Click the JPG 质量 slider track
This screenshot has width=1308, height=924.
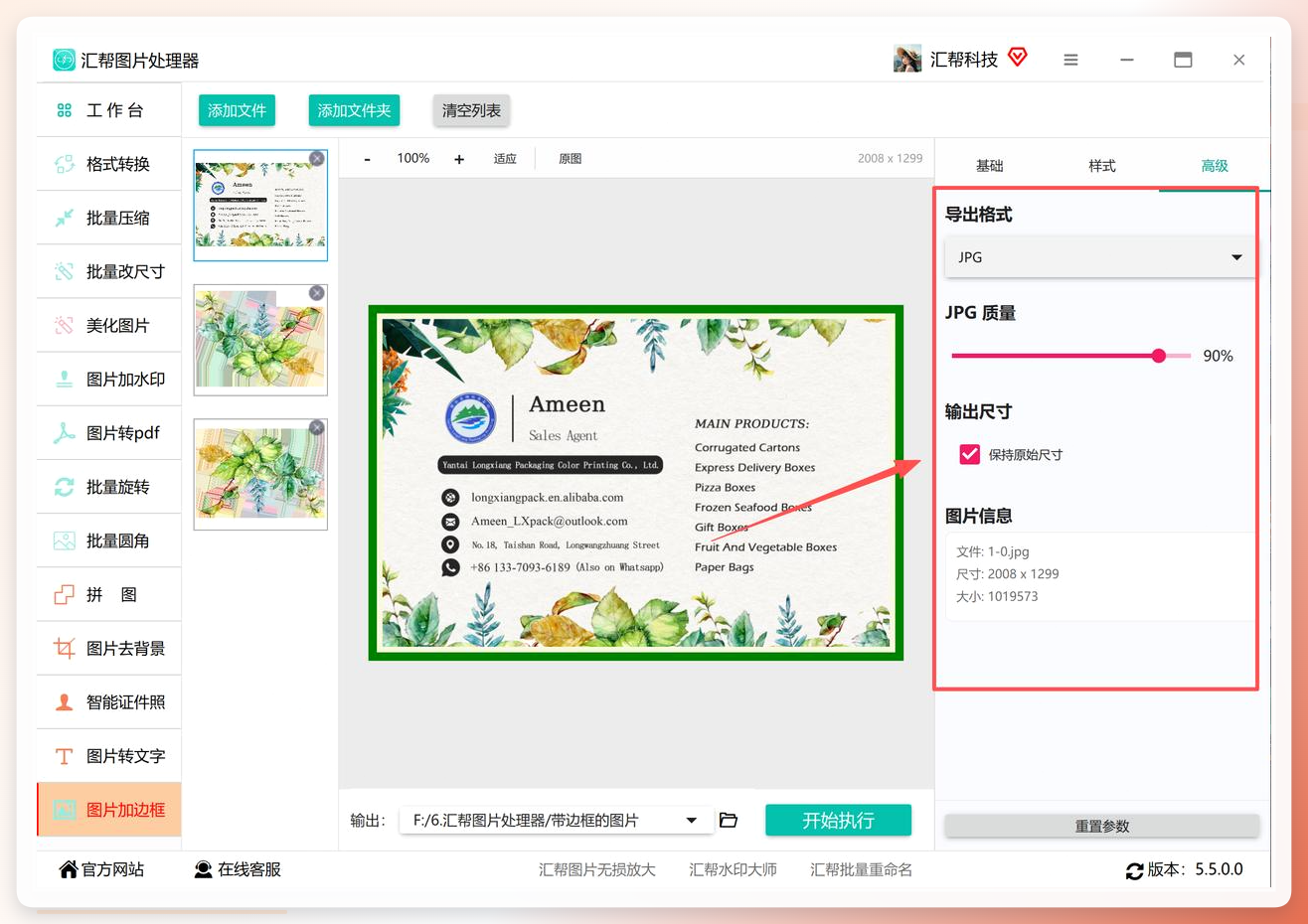click(x=1070, y=356)
